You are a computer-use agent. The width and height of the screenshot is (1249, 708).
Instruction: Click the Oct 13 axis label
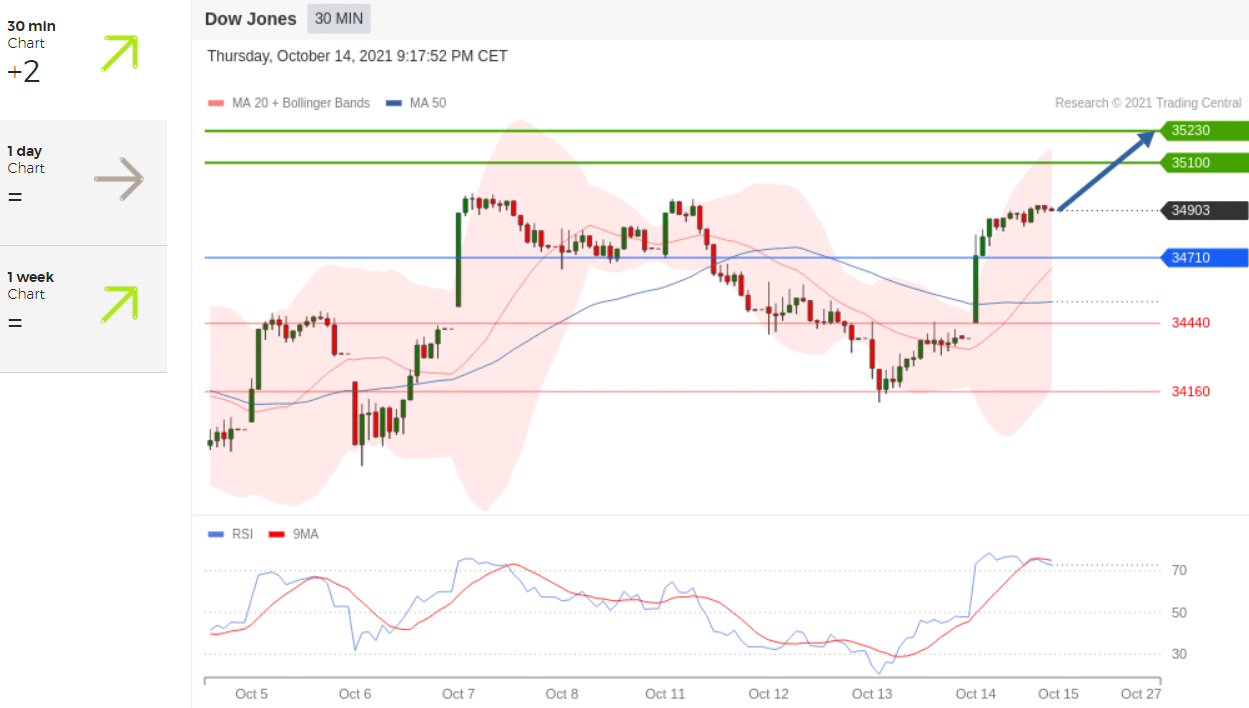pyautogui.click(x=872, y=694)
